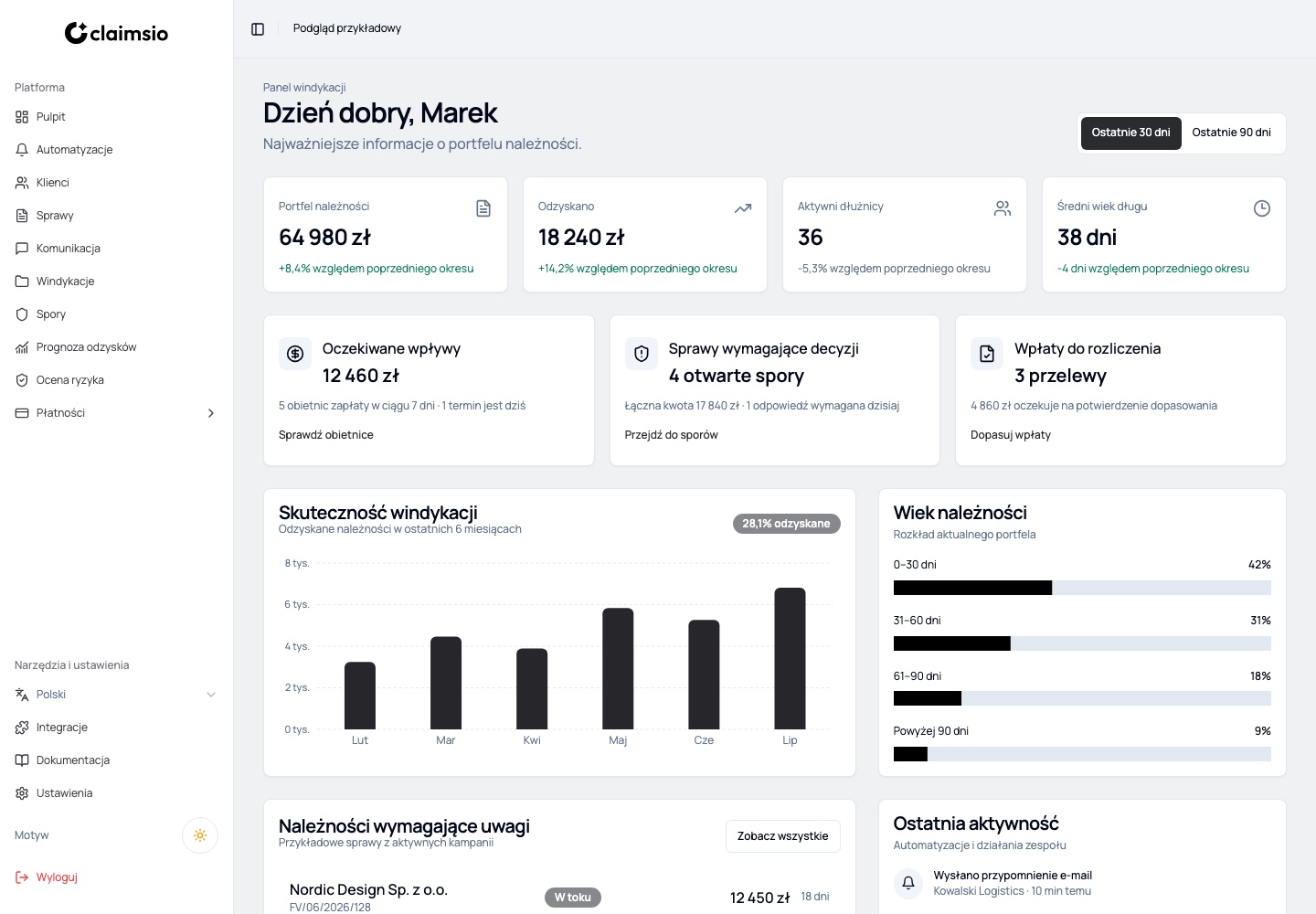Open the Polski language dropdown chevron
The height and width of the screenshot is (914, 1316).
211,695
